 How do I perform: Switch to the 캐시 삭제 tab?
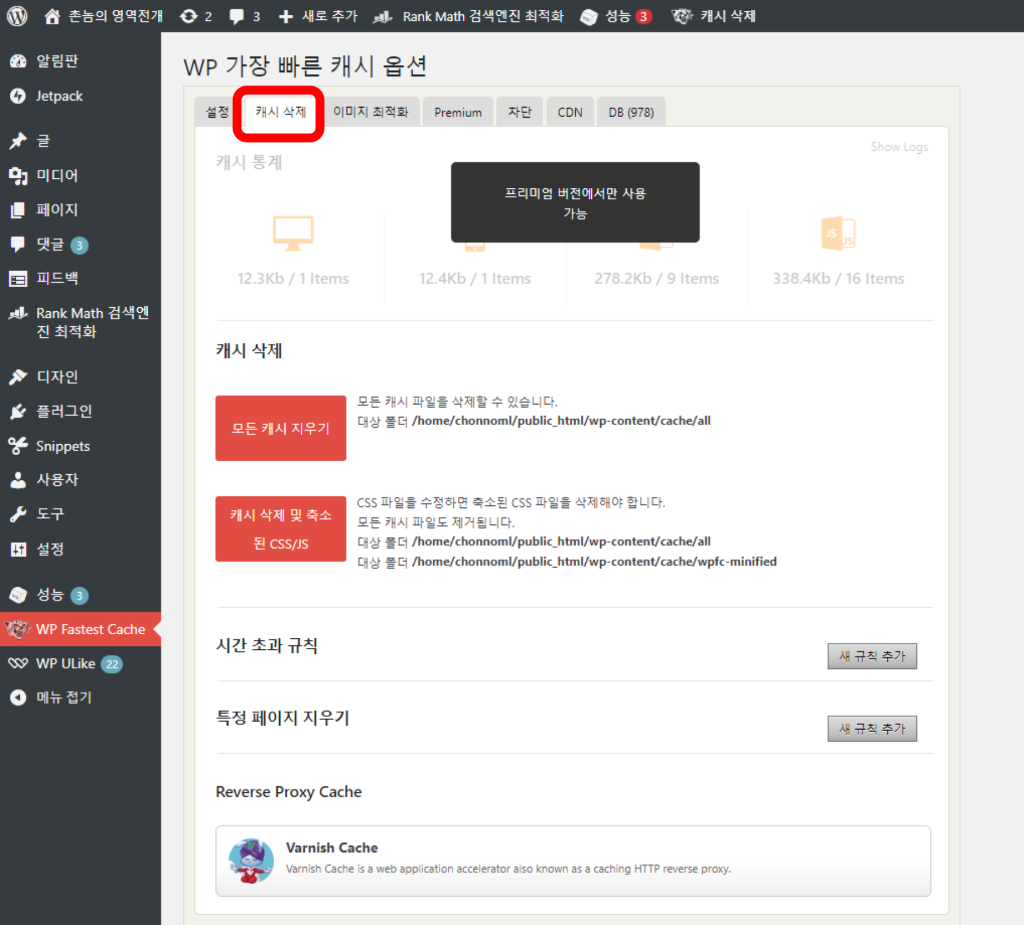pos(281,112)
